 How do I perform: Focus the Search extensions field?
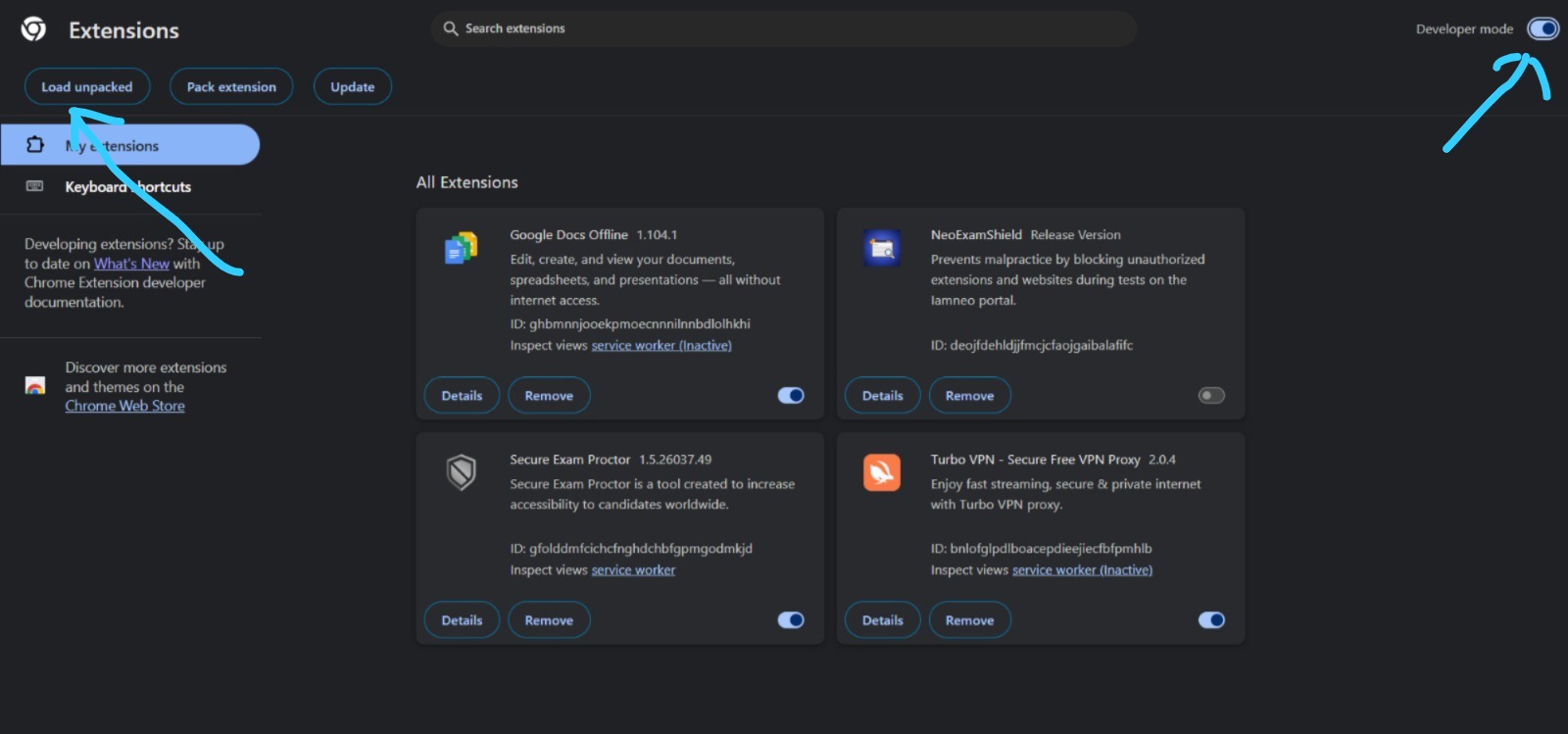click(x=784, y=28)
